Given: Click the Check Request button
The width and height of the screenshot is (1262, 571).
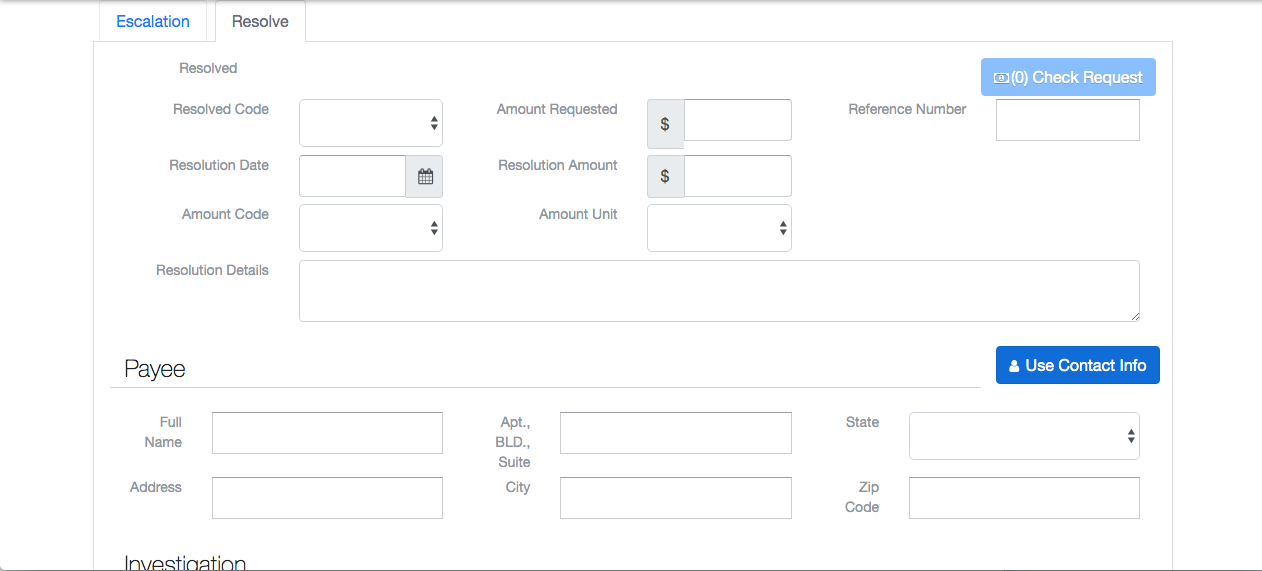Looking at the screenshot, I should 1068,77.
